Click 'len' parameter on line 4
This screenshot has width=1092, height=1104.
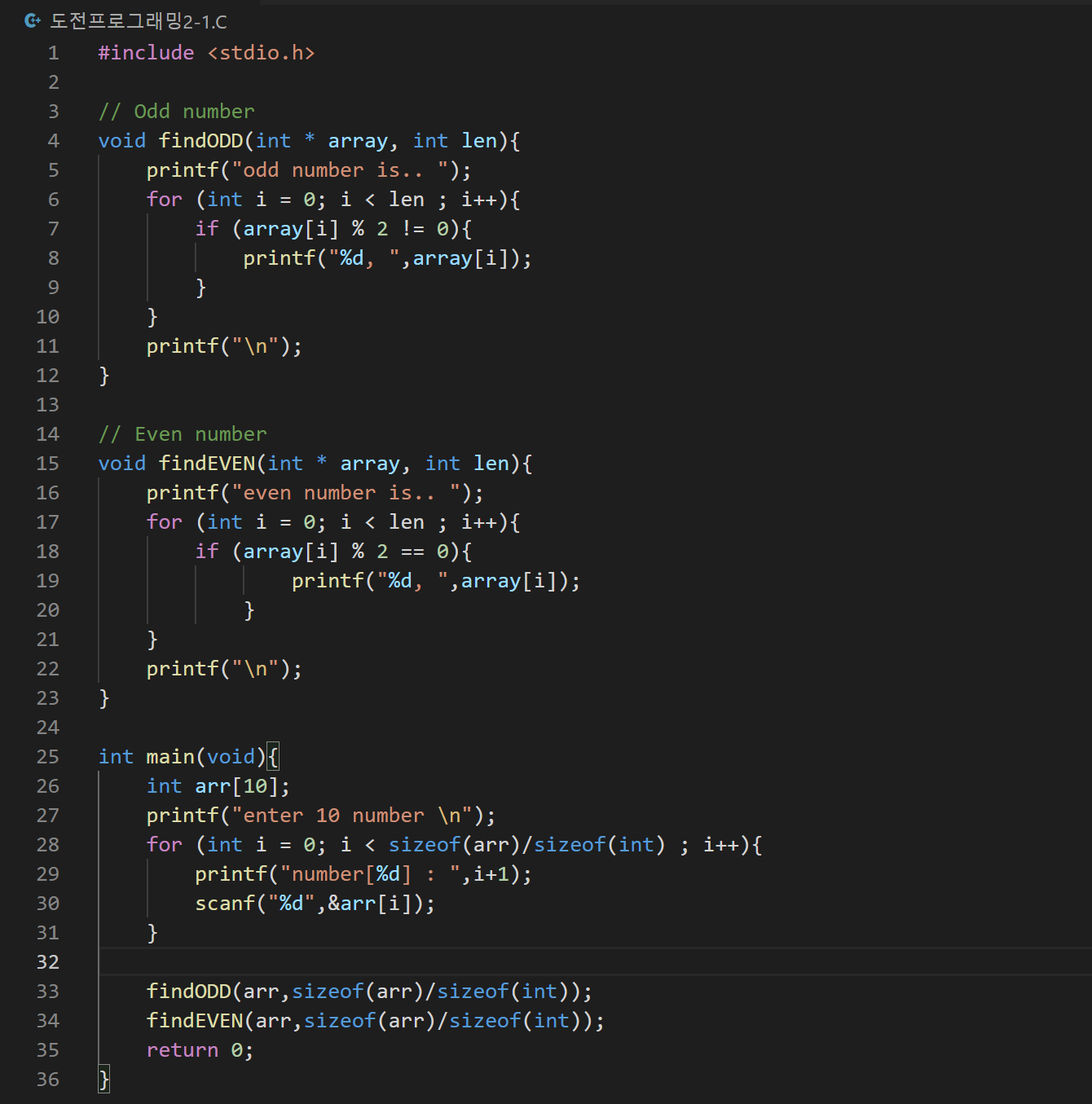(479, 141)
